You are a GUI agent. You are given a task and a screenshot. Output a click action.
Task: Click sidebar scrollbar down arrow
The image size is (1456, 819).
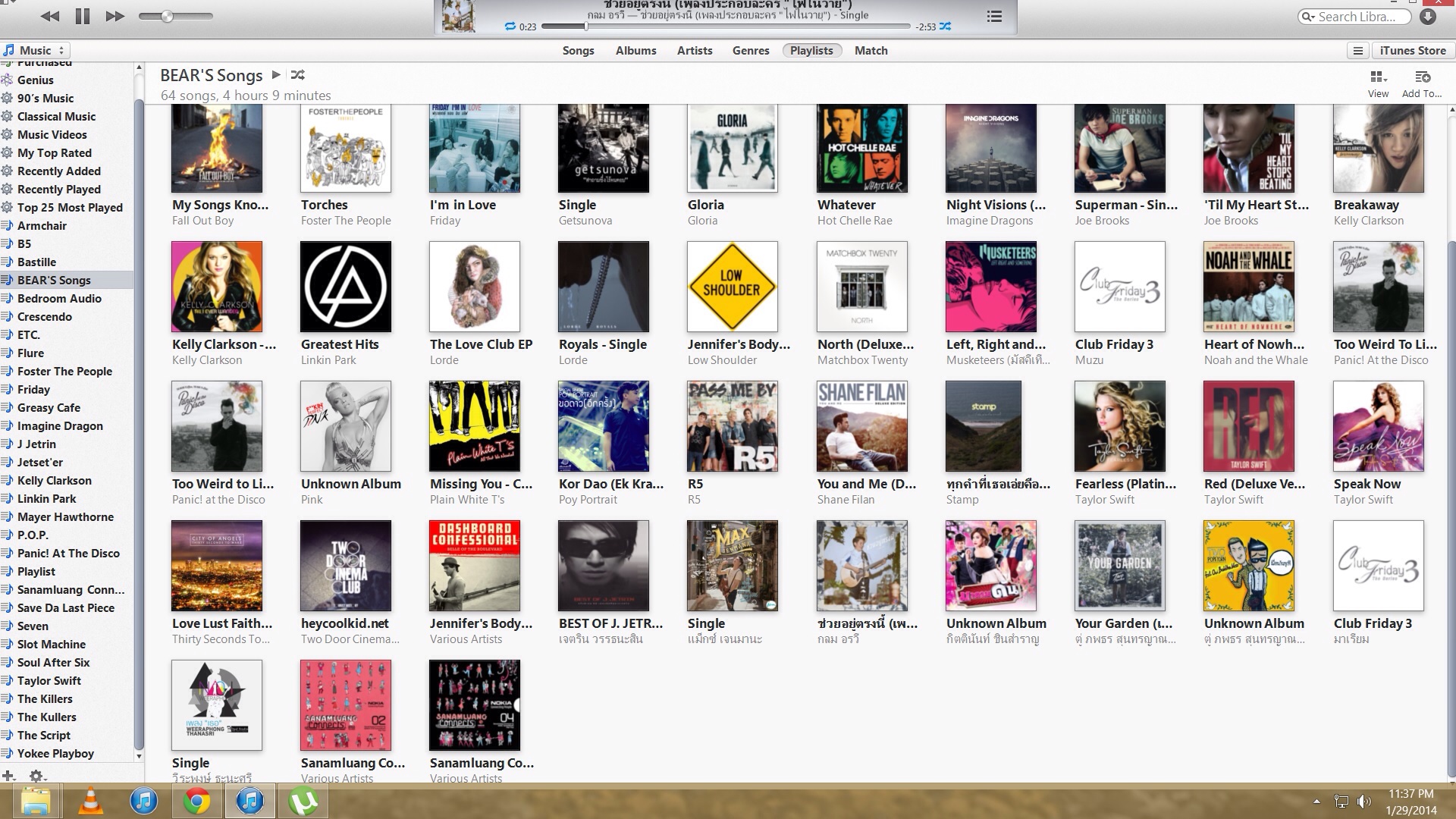[139, 756]
